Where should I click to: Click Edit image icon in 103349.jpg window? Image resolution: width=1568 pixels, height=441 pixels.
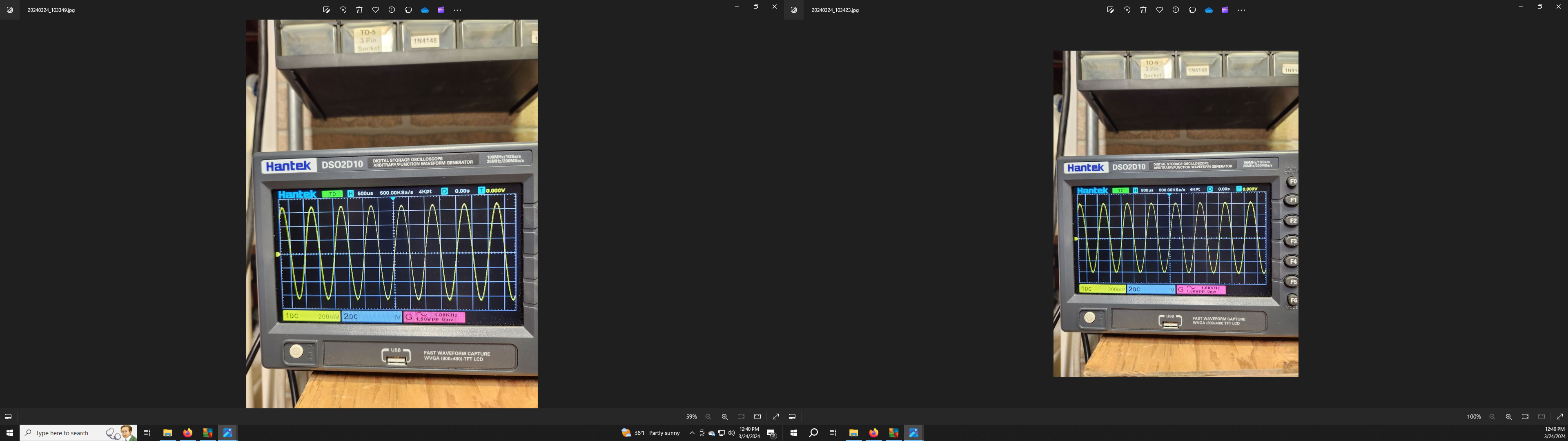pyautogui.click(x=326, y=10)
